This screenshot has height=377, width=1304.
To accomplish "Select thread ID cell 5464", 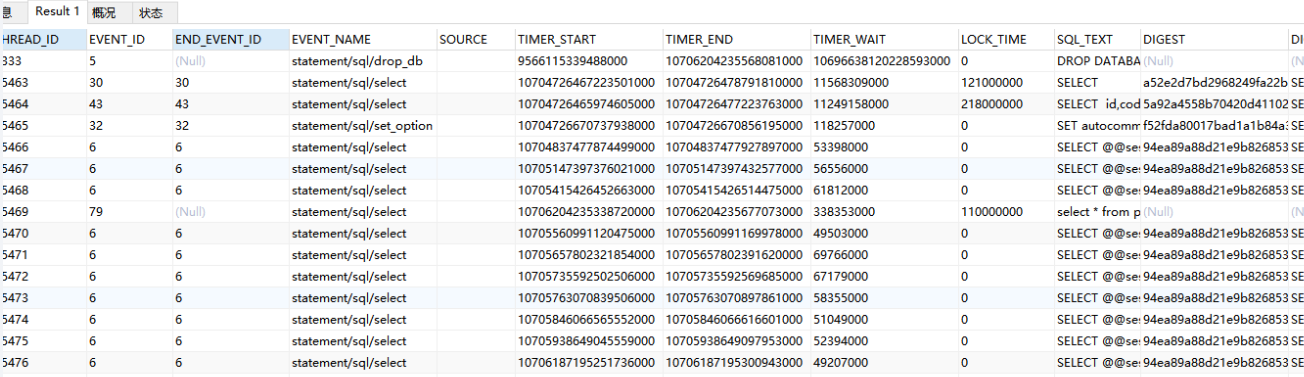I will 42,104.
